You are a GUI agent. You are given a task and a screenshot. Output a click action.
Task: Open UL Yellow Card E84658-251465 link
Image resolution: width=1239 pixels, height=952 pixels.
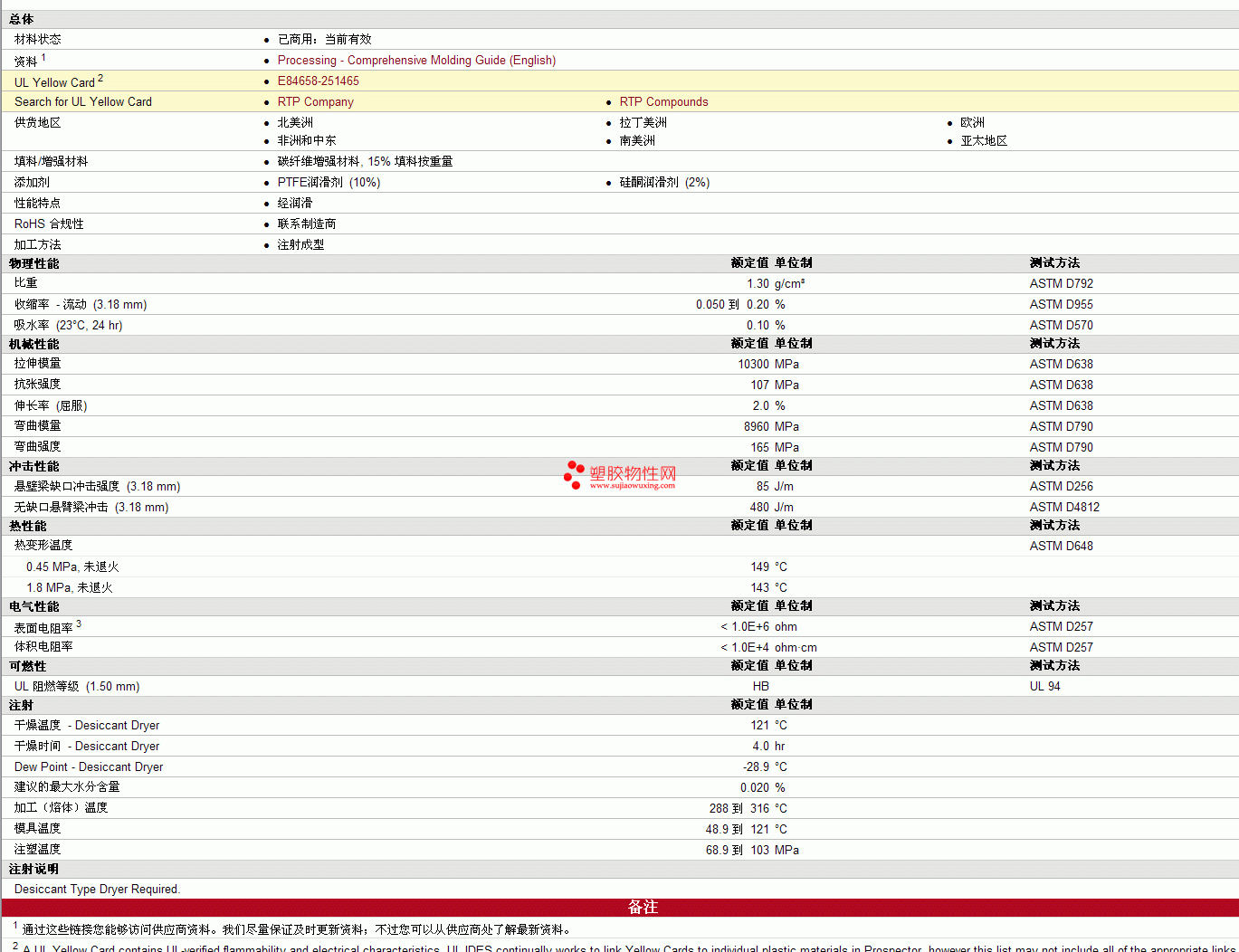click(x=319, y=81)
